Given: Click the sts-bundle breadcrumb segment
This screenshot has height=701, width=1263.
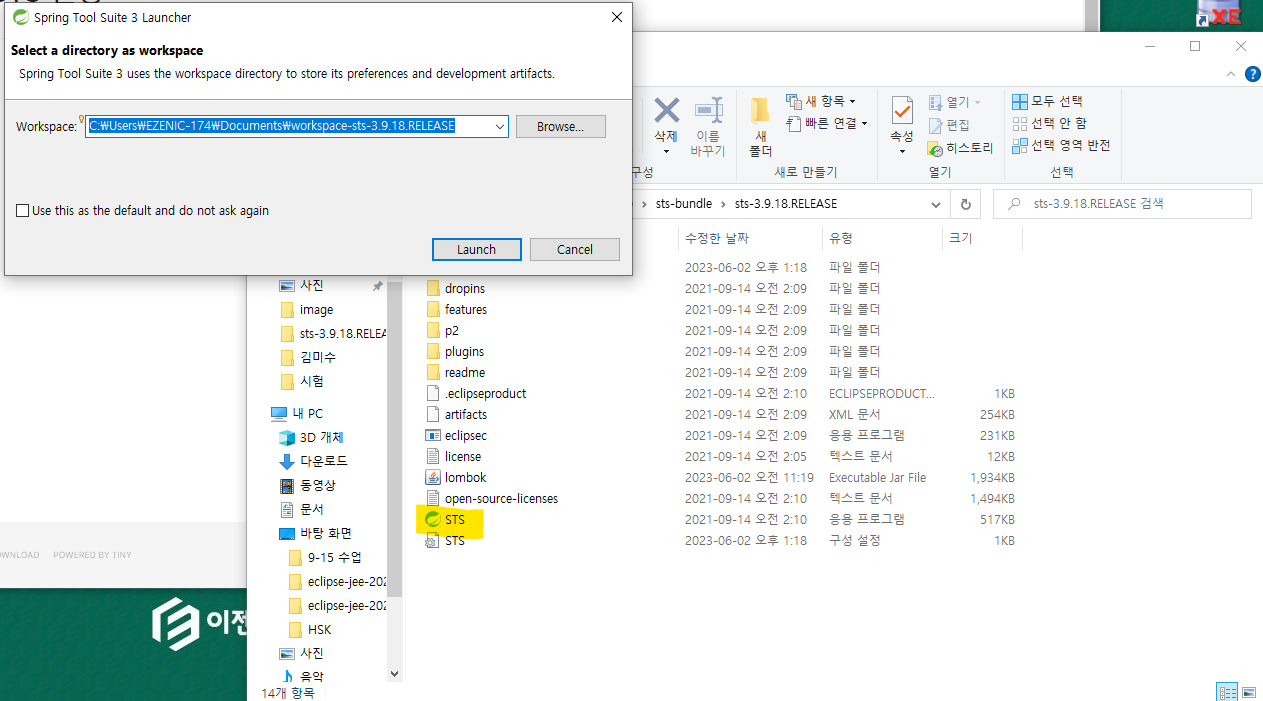Looking at the screenshot, I should pos(684,203).
